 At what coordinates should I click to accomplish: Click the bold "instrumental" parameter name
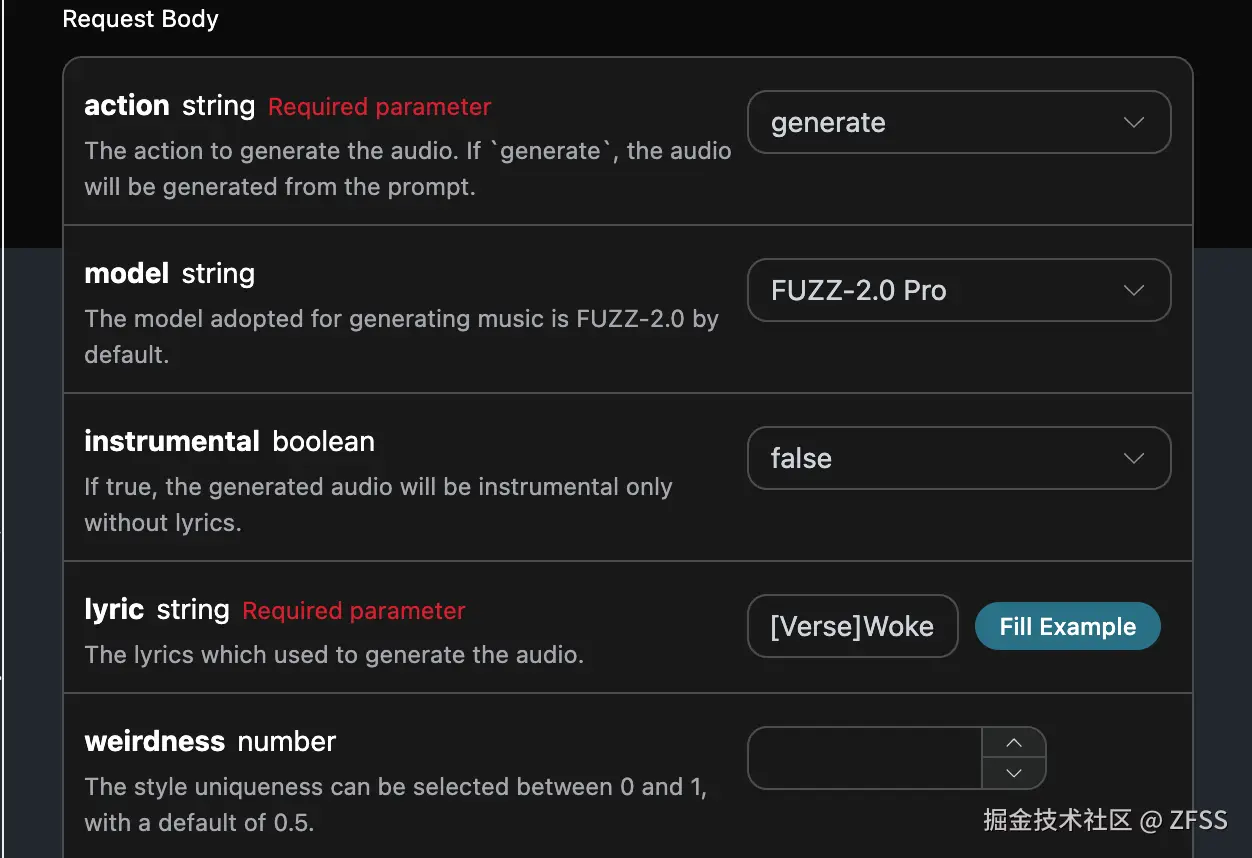pyautogui.click(x=172, y=442)
